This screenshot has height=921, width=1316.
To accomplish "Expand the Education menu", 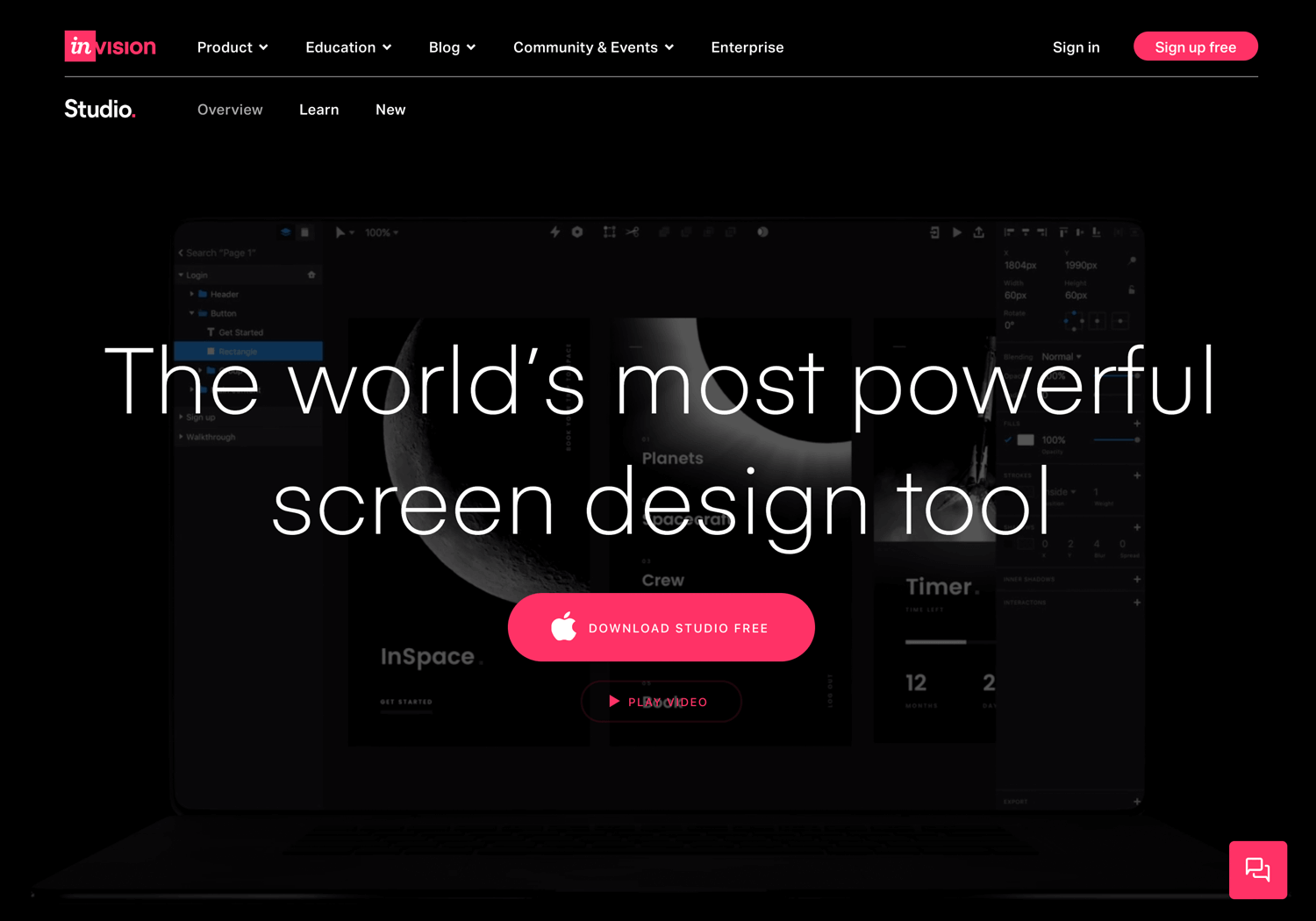I will tap(348, 47).
